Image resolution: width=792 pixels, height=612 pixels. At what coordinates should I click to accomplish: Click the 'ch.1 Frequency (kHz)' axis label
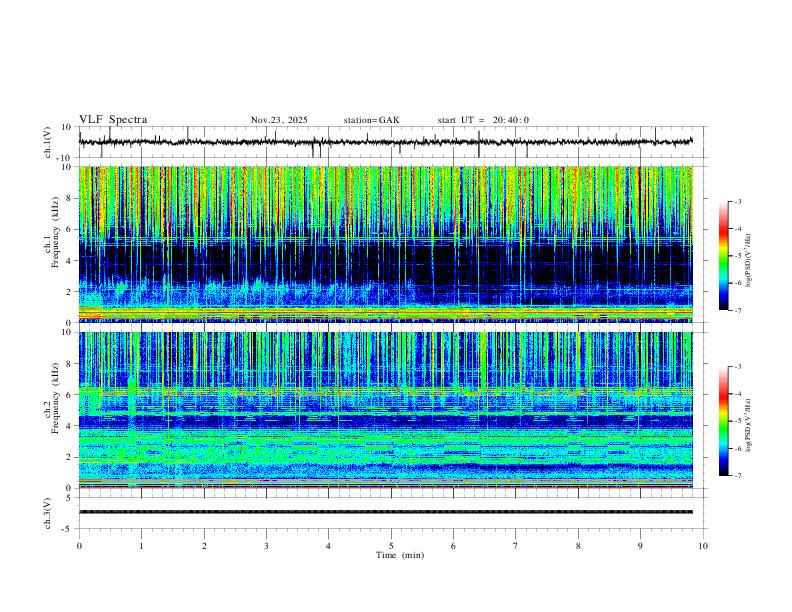click(52, 244)
